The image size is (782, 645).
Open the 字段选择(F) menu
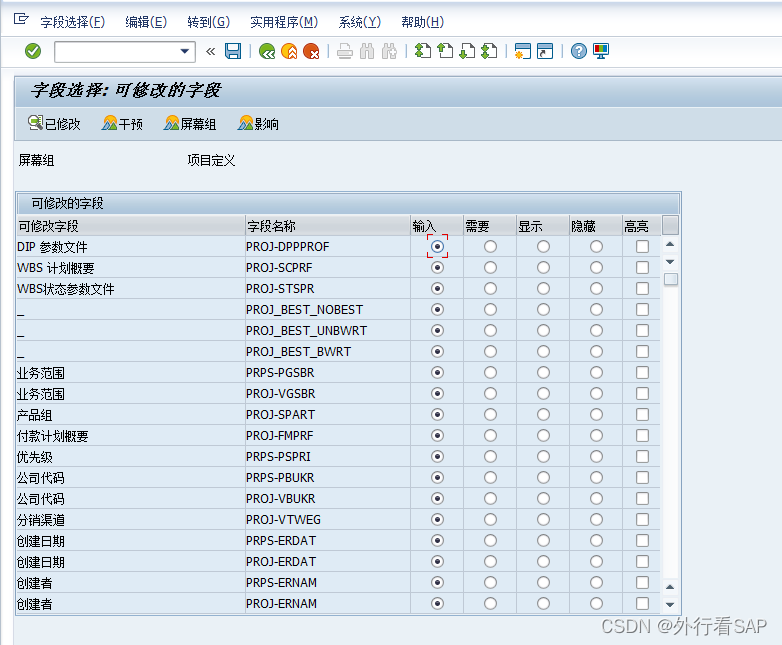pos(73,22)
